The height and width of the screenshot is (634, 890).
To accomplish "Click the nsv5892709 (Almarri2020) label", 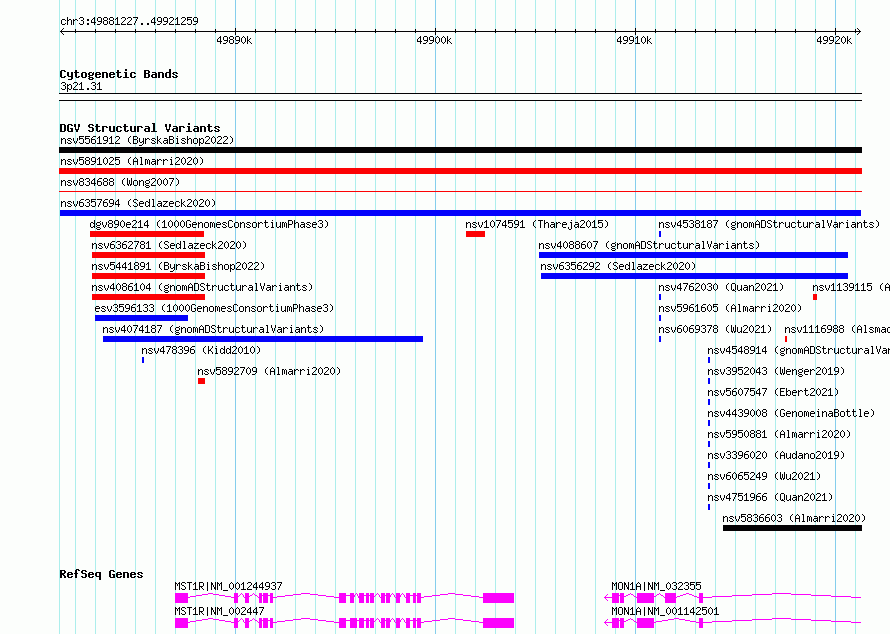I will coord(269,371).
